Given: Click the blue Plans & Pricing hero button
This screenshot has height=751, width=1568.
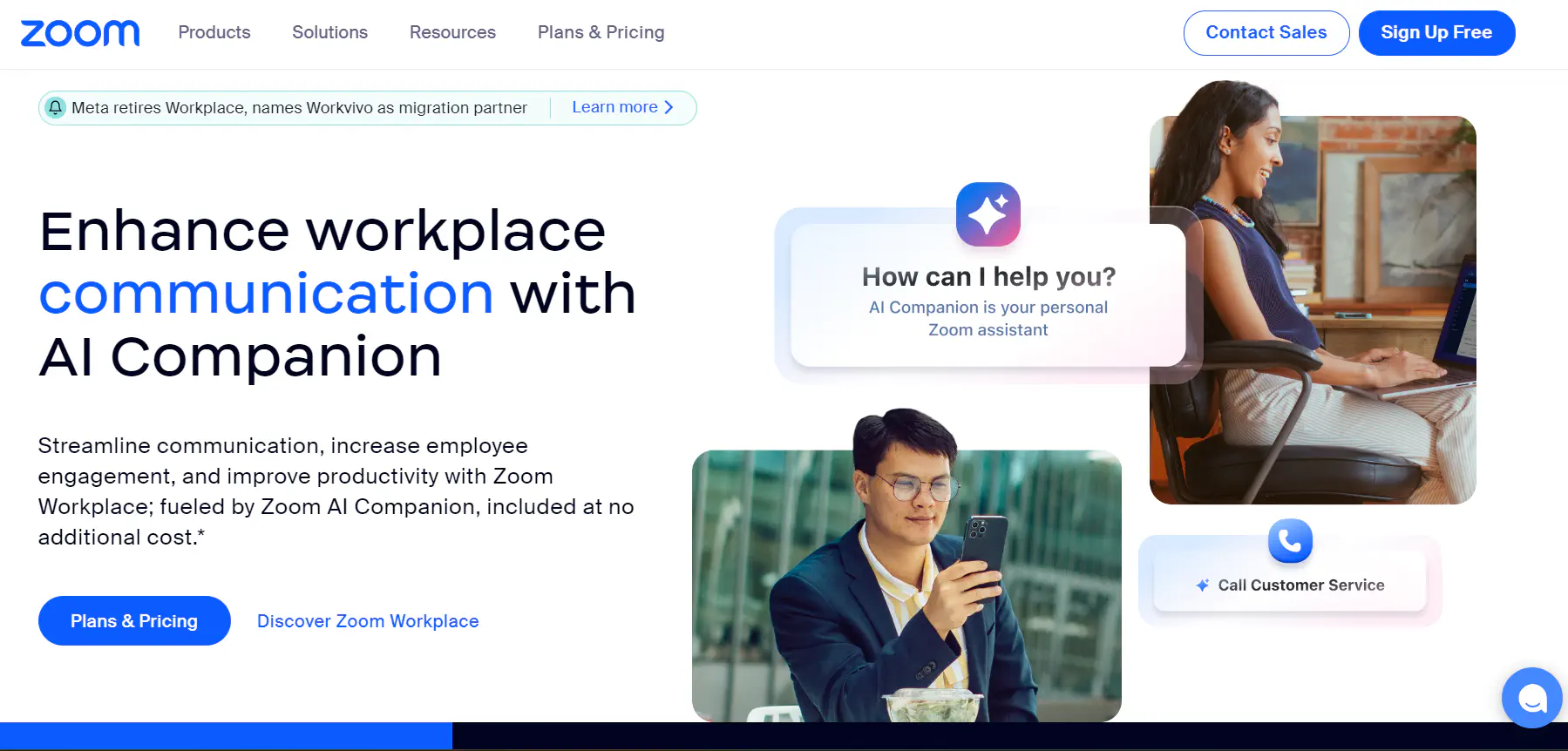Looking at the screenshot, I should click(x=134, y=620).
